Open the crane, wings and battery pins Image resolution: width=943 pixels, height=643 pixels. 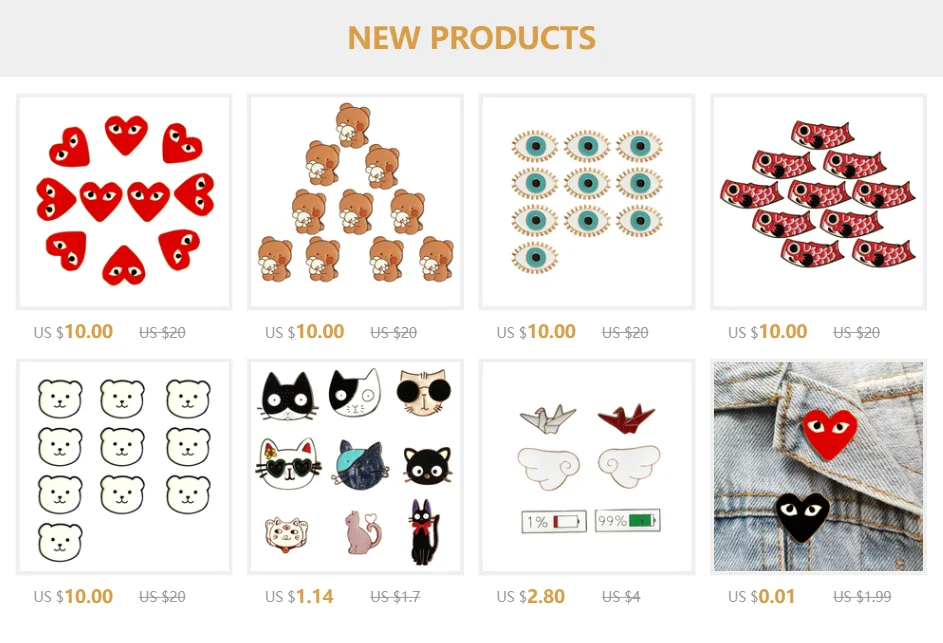tap(587, 467)
